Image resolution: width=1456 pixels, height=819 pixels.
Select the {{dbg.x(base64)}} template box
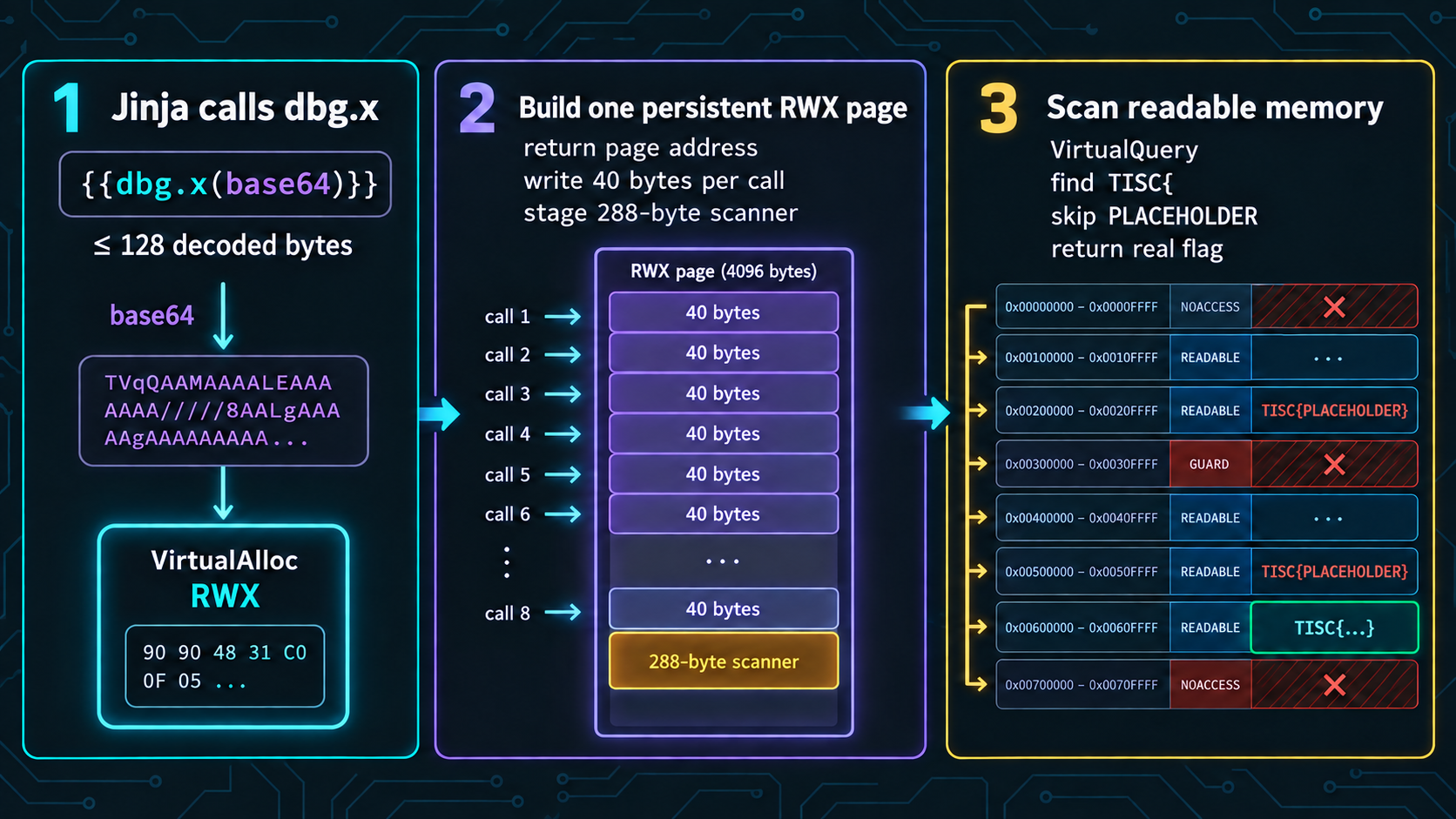tap(225, 184)
